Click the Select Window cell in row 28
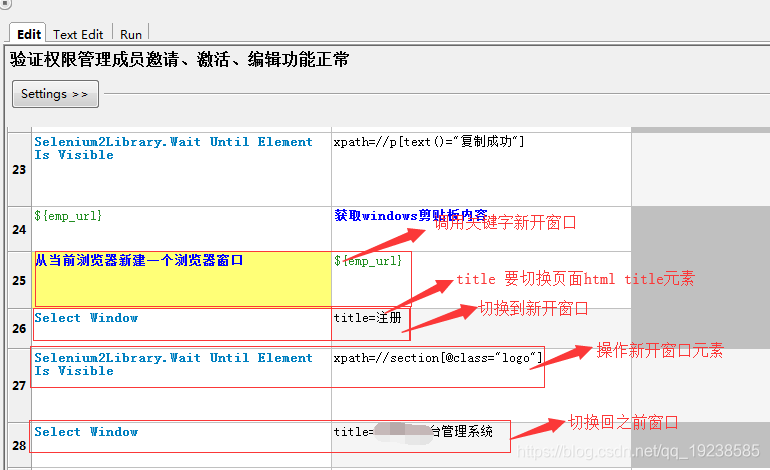Image resolution: width=770 pixels, height=470 pixels. pos(181,445)
